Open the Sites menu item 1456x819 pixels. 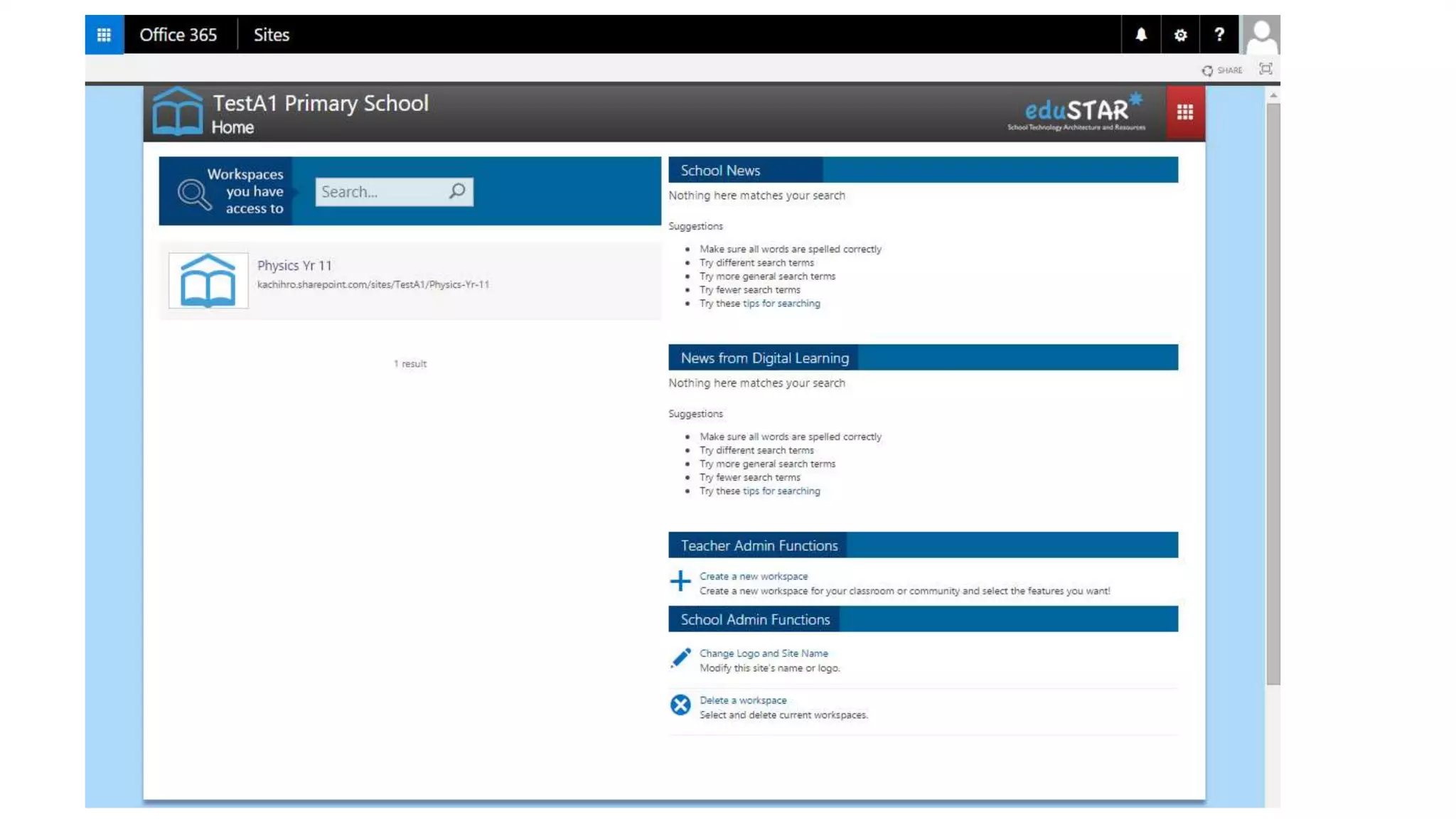(x=271, y=35)
